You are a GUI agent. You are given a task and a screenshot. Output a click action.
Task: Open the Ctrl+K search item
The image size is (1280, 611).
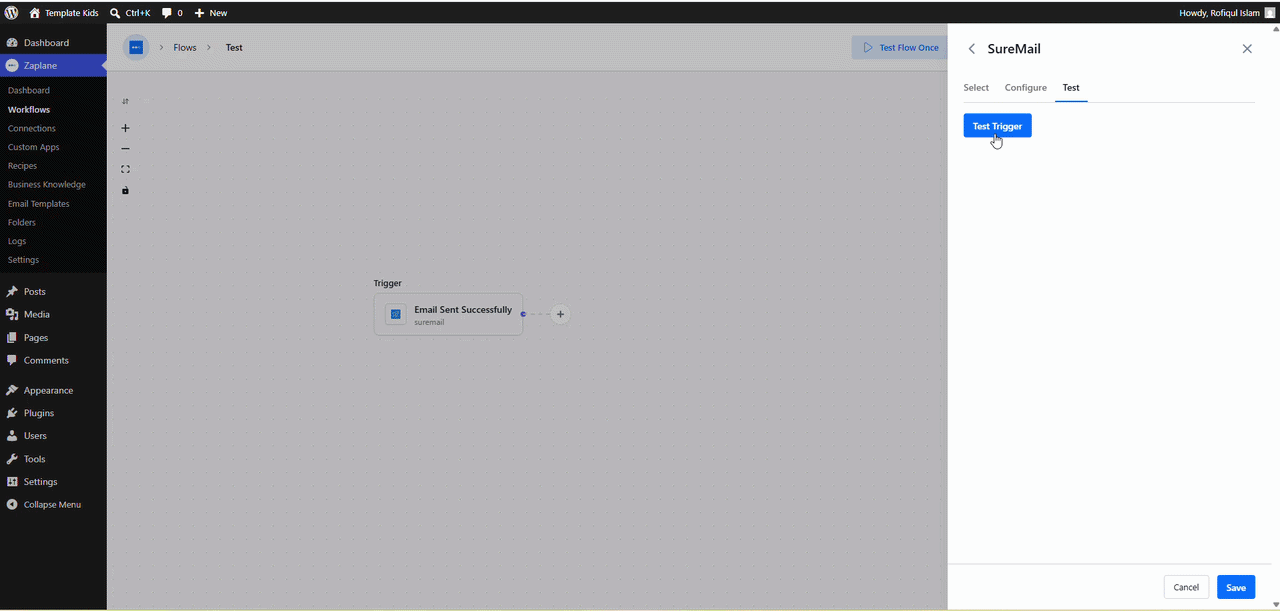[129, 13]
